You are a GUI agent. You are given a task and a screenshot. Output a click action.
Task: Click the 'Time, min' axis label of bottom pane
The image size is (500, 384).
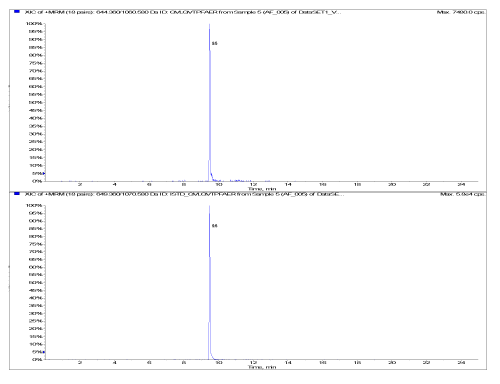(262, 367)
